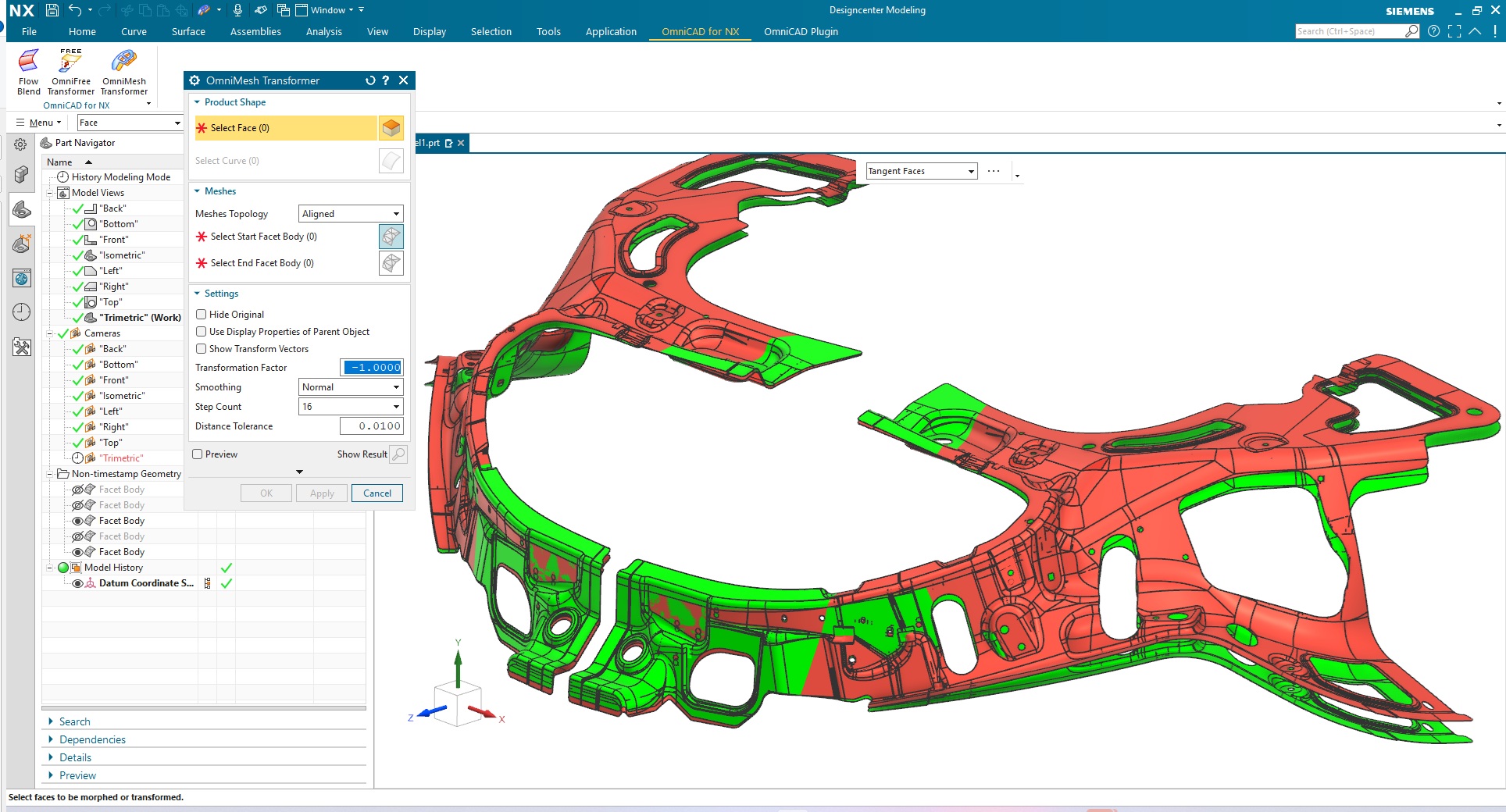Open the Tangent Faces selection dropdown
This screenshot has height=812, width=1506.
point(922,171)
